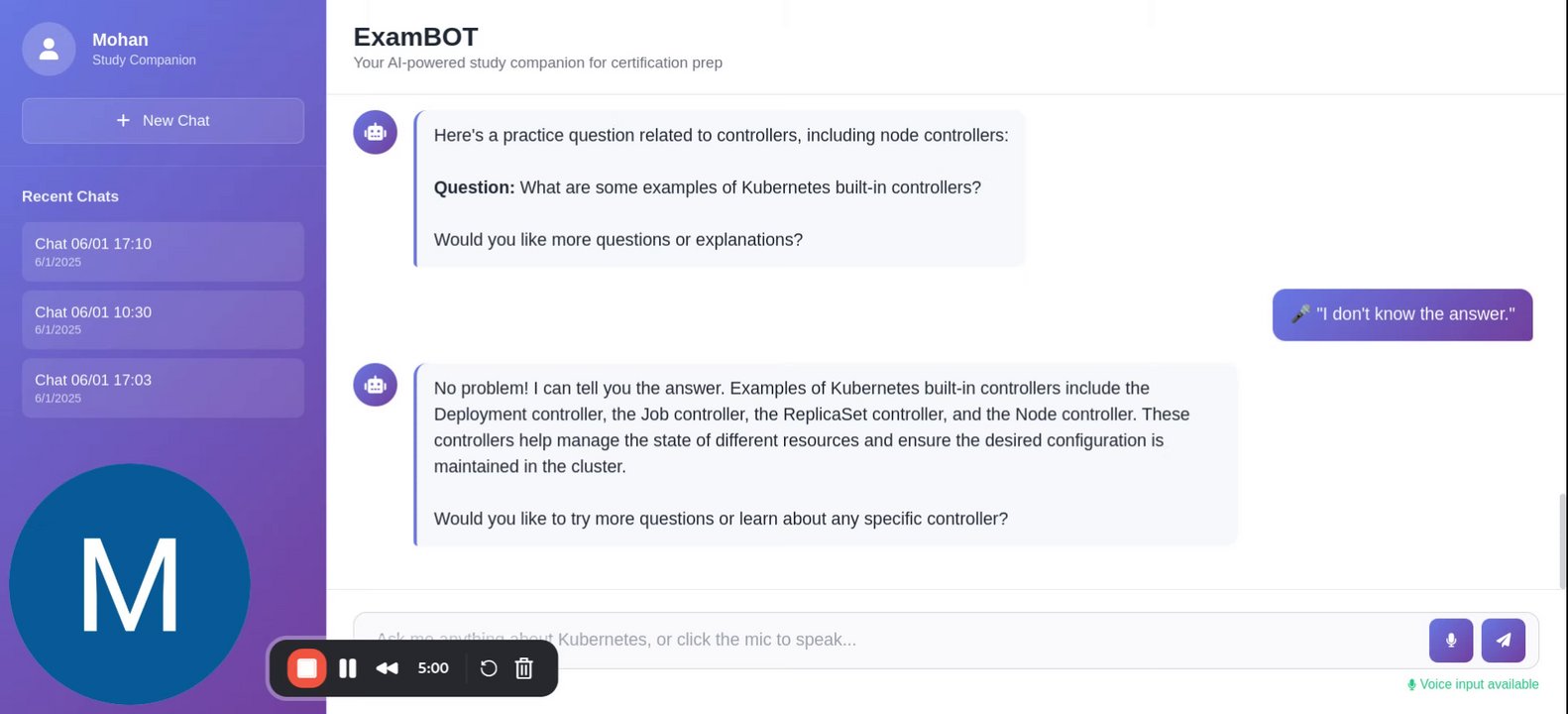
Task: Open Chat 06/01 10:30
Action: 163,319
